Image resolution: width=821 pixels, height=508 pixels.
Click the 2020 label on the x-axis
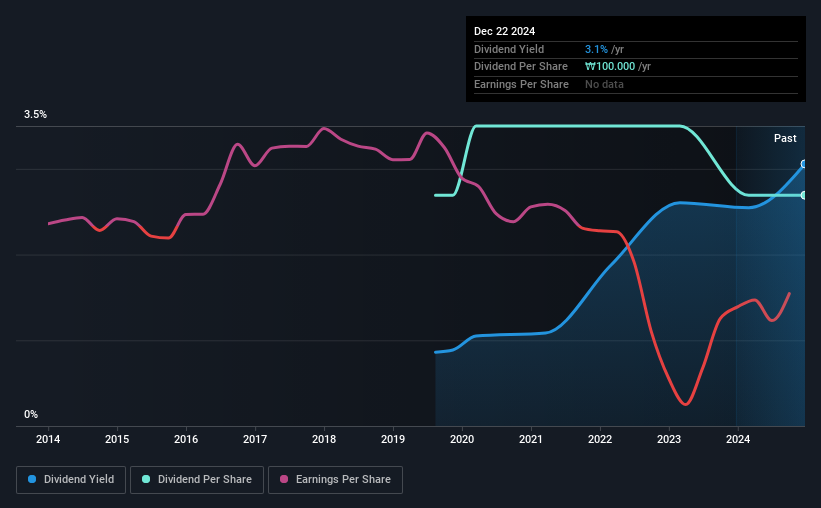click(x=462, y=439)
